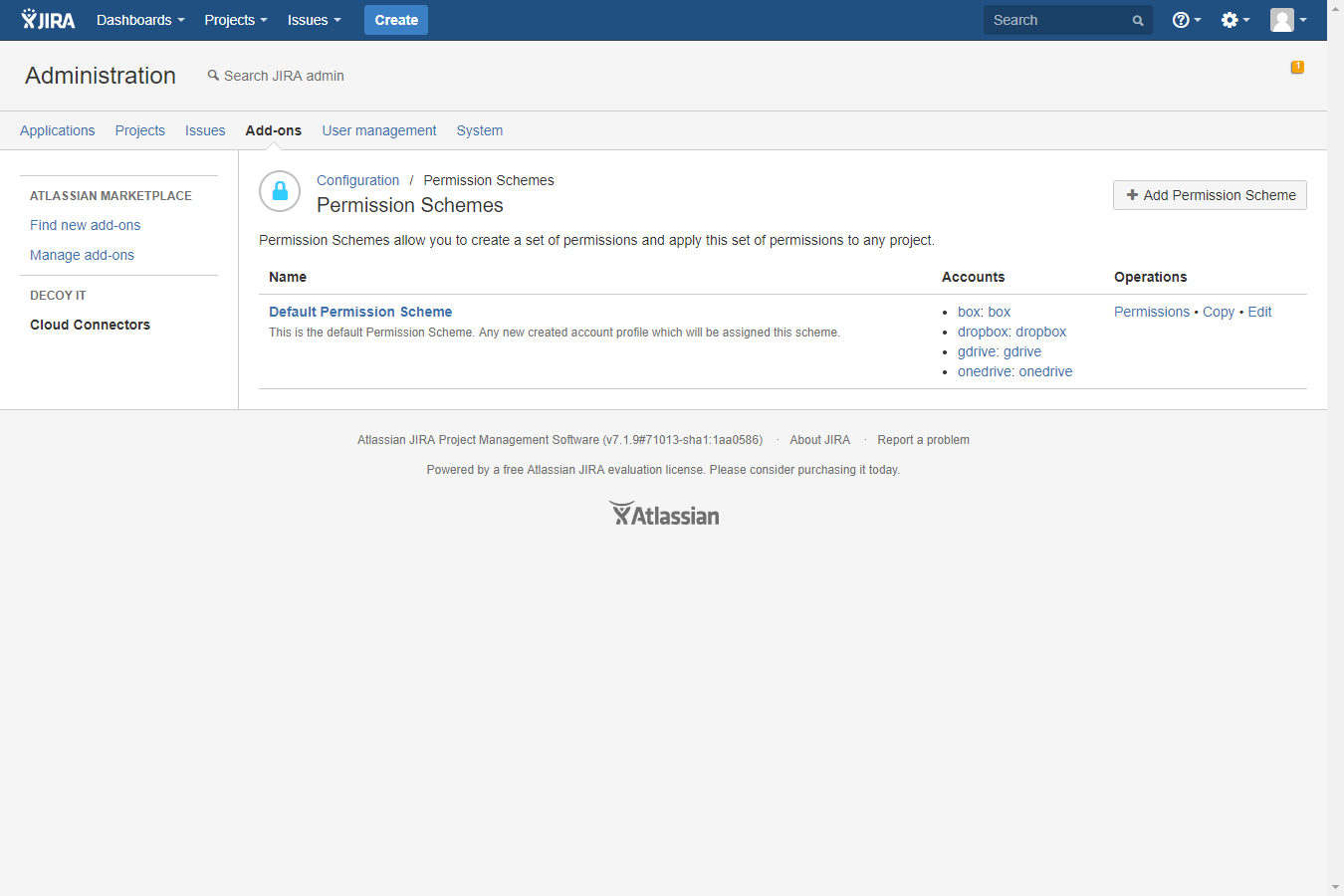Viewport: 1344px width, 896px height.
Task: Open the box: box account
Action: [985, 312]
